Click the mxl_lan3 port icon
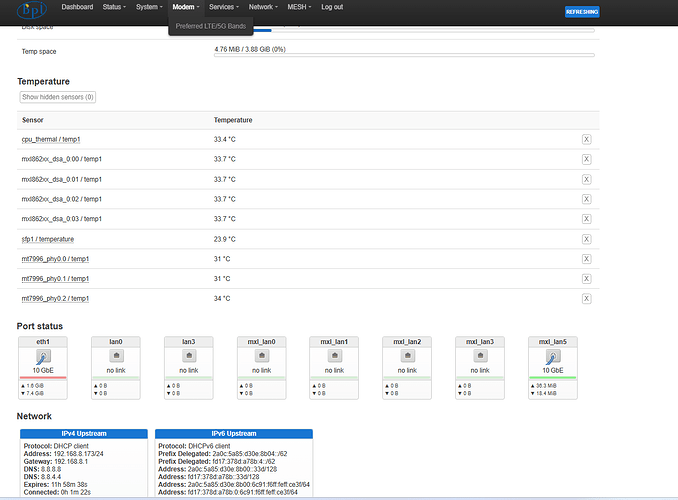The height and width of the screenshot is (500, 678). [x=480, y=357]
